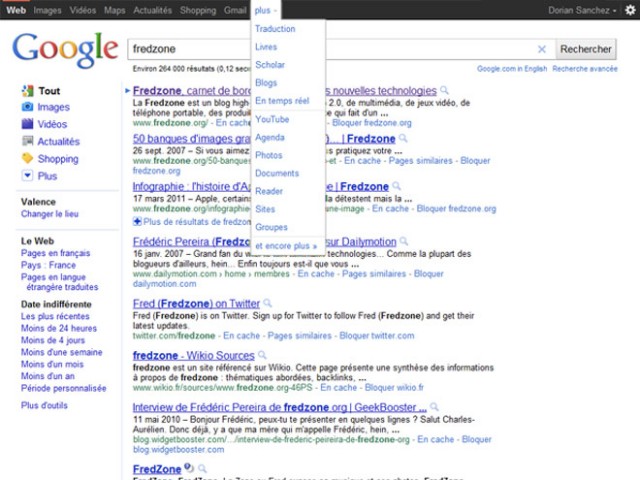Choose En temps réel from the plus menu
640x480 pixels.
(282, 101)
